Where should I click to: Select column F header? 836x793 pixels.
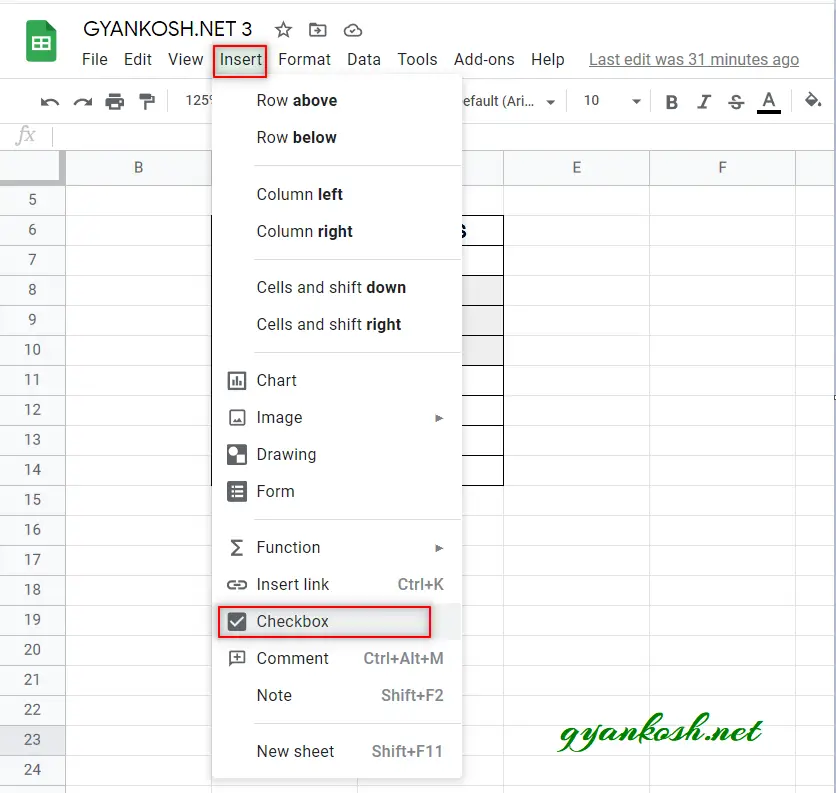click(722, 167)
